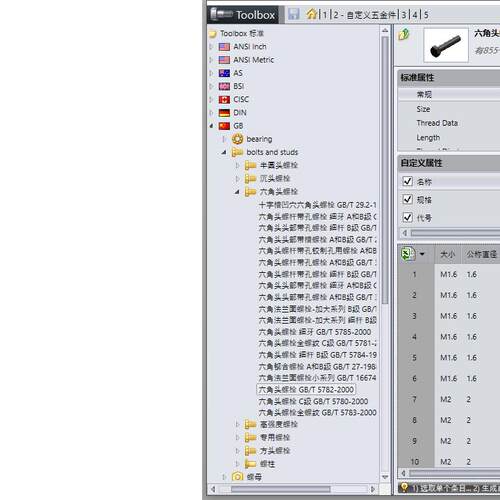The image size is (500, 500).
Task: Expand the 高强度螺栓 folder arrow
Action: (237, 424)
